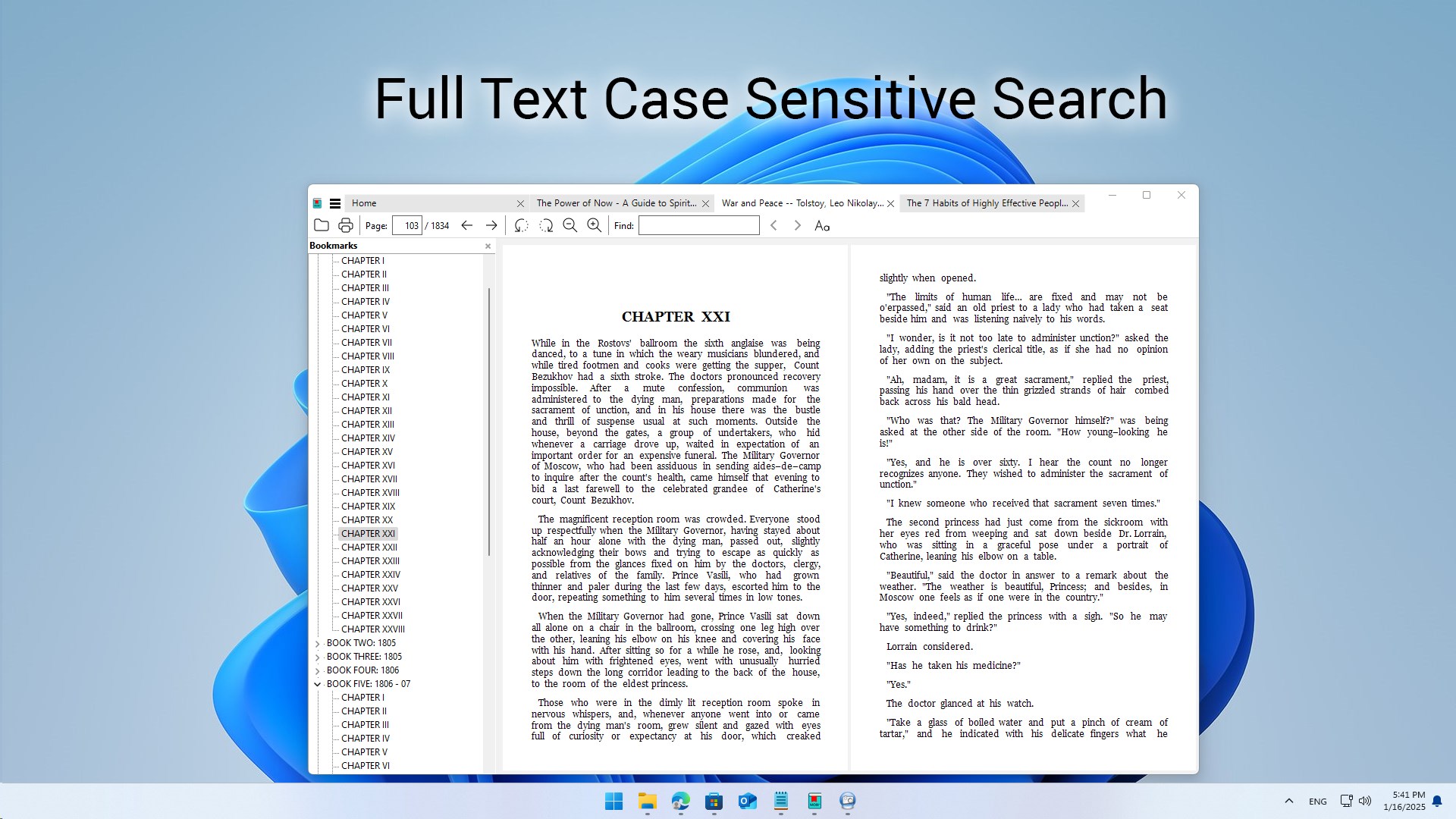Rotate the page clockwise
The width and height of the screenshot is (1456, 819).
[547, 225]
